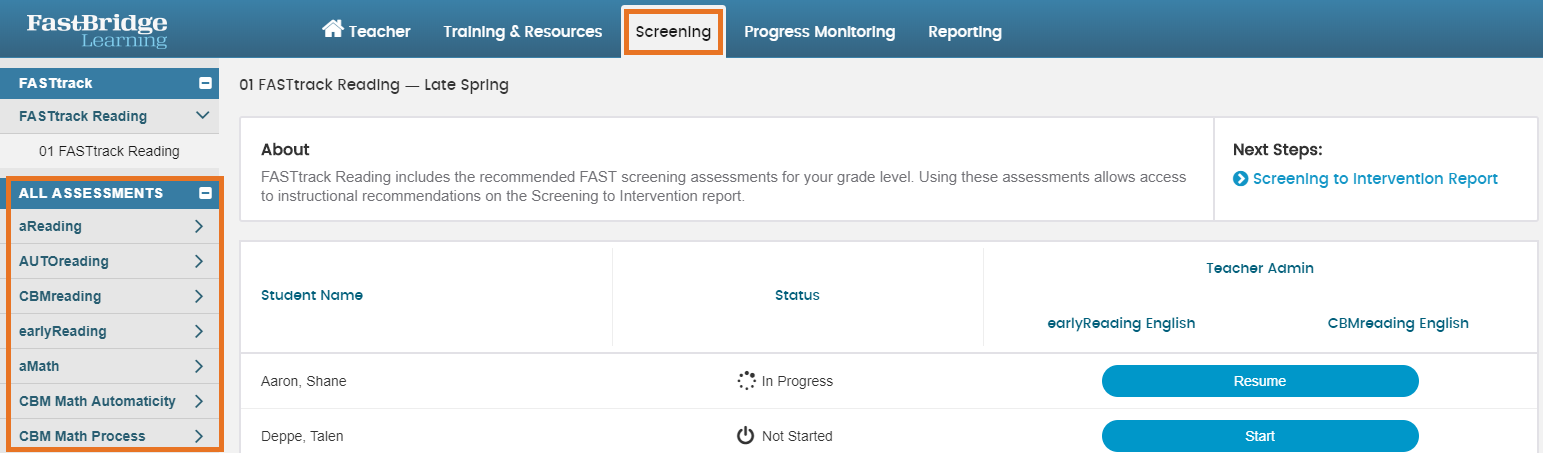This screenshot has height=453, width=1543.
Task: Start assessment for Deppe, Talen
Action: 1260,436
